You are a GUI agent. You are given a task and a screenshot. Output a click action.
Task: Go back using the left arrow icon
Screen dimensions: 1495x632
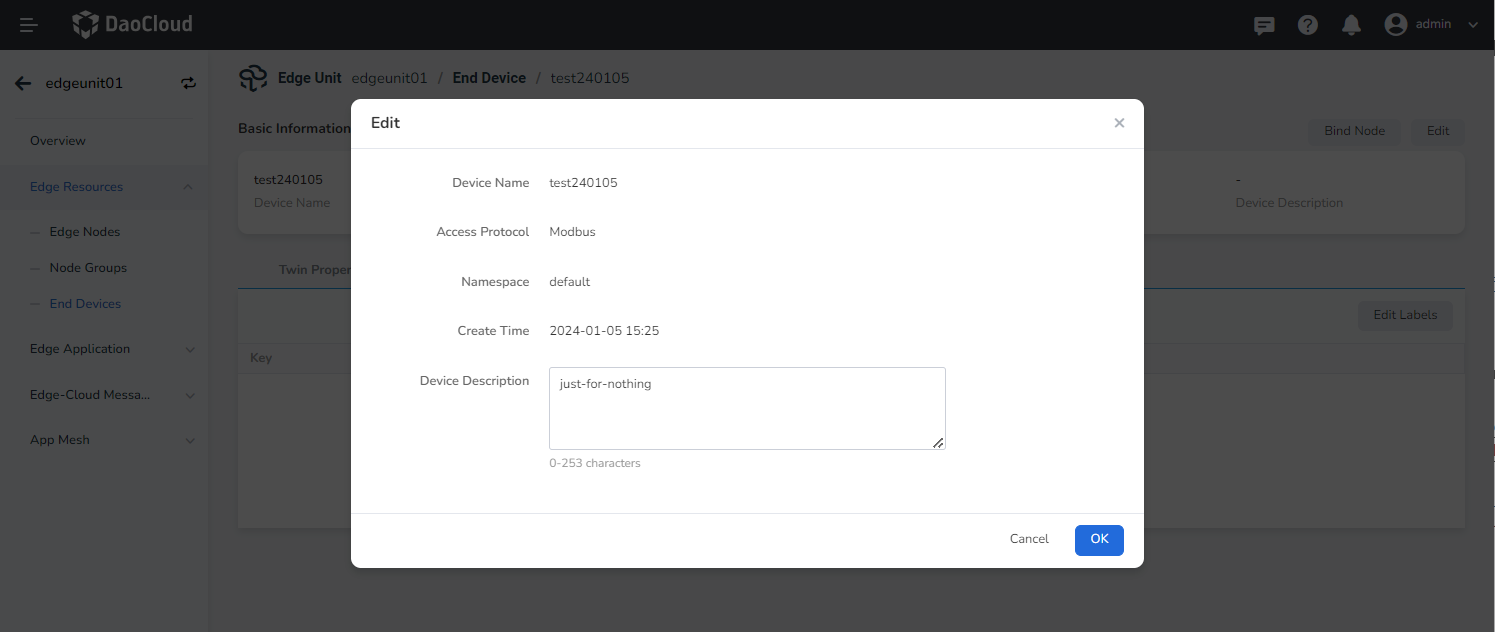coord(23,84)
